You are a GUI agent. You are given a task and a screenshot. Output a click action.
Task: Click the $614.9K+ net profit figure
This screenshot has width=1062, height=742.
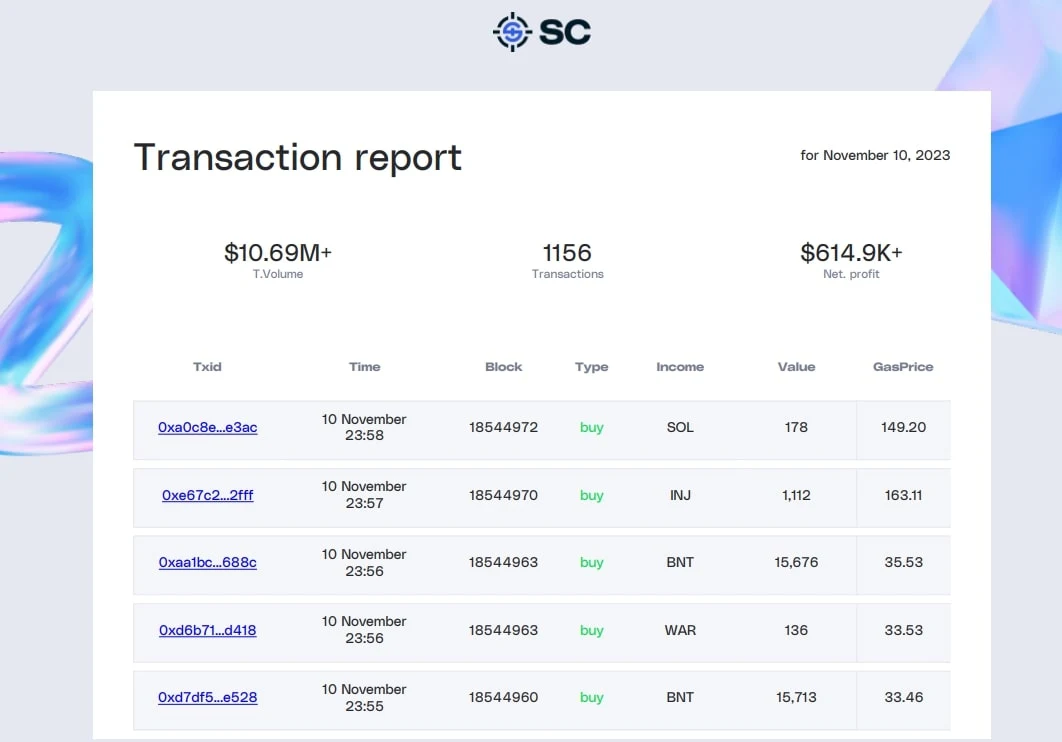pos(851,253)
